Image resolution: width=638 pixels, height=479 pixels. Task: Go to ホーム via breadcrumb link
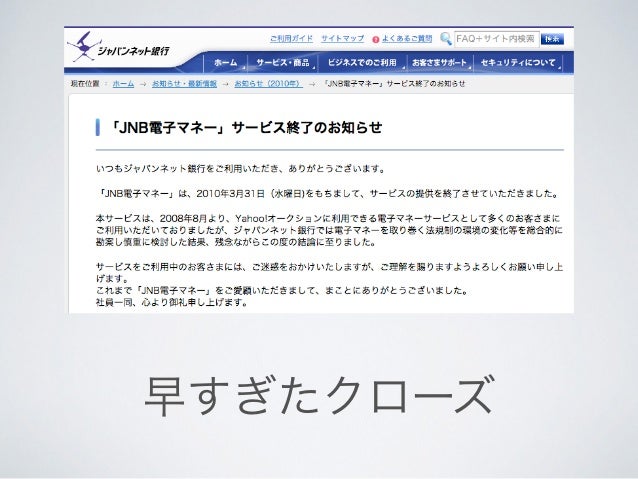[x=123, y=84]
